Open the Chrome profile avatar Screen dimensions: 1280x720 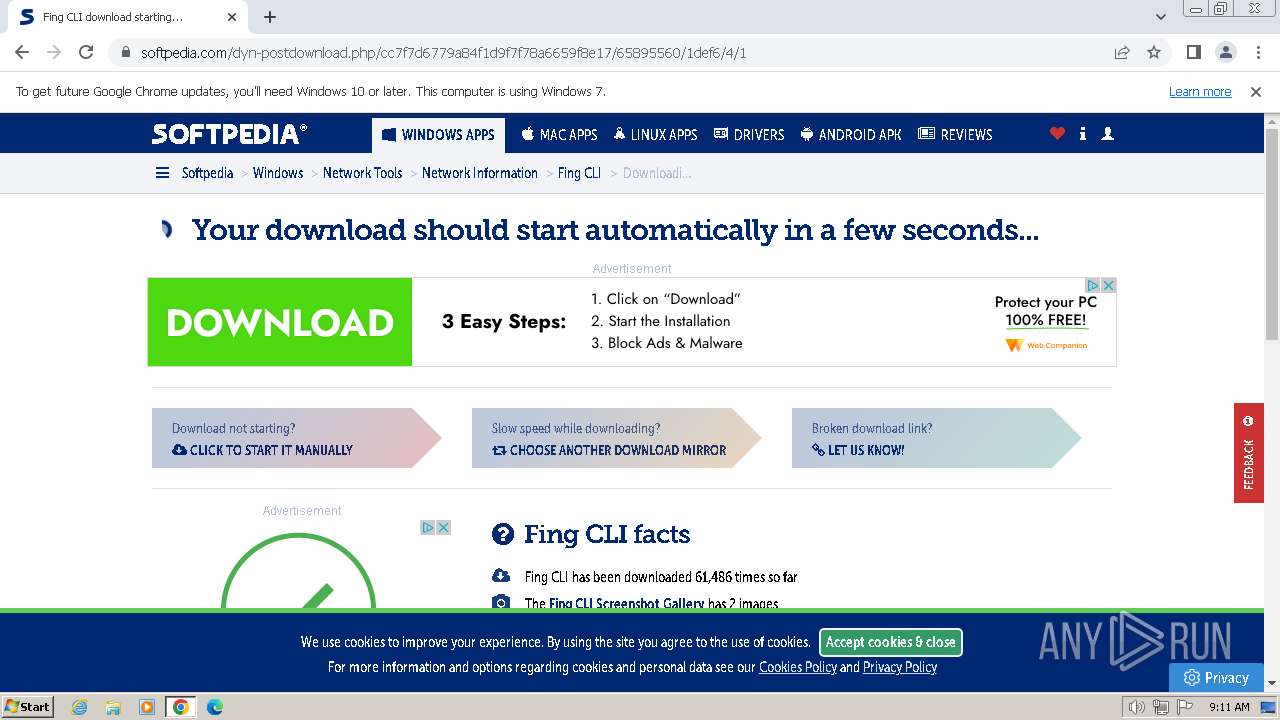pyautogui.click(x=1225, y=52)
